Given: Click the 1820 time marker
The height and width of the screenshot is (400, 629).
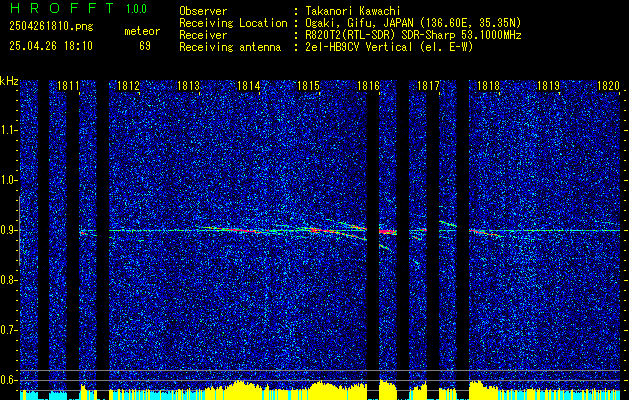Looking at the screenshot, I should point(609,86).
